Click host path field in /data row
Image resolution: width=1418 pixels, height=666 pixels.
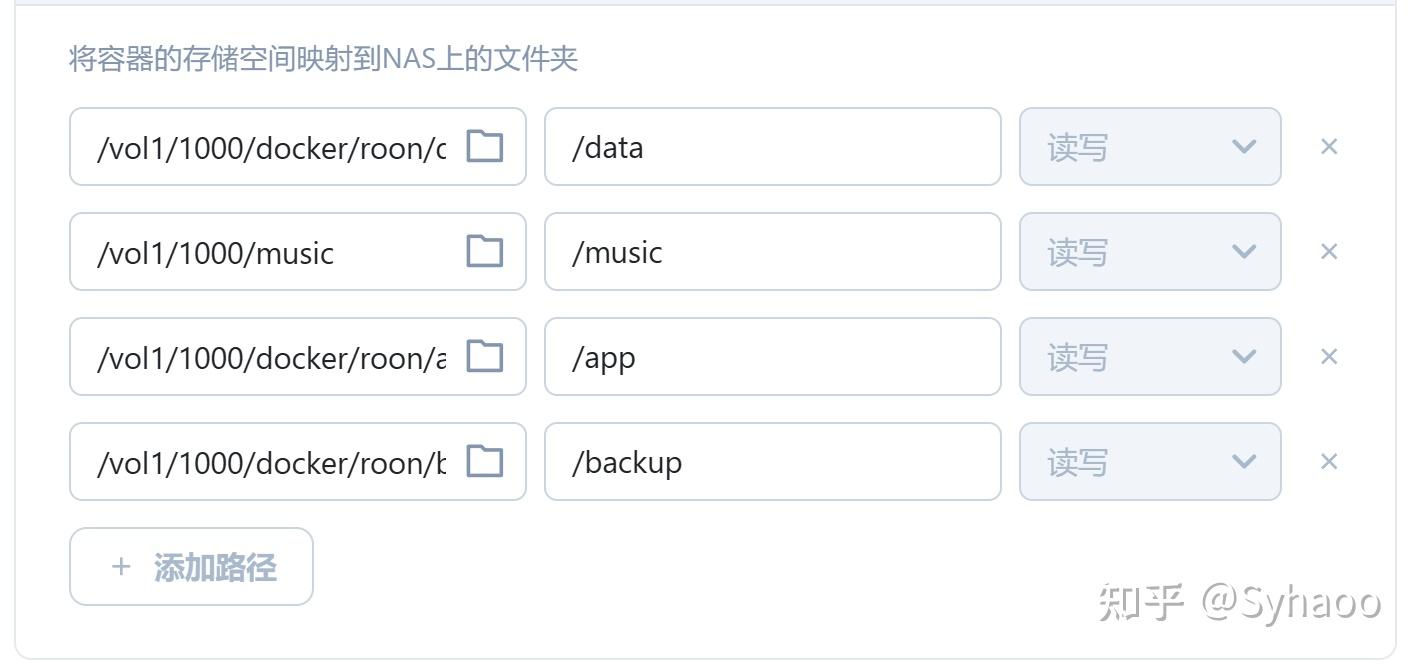pos(270,147)
